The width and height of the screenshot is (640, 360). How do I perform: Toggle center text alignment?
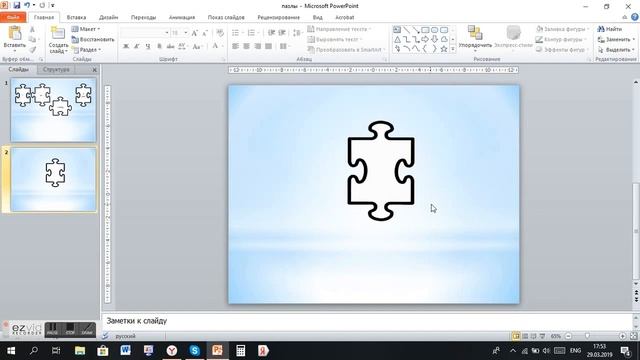tap(247, 46)
